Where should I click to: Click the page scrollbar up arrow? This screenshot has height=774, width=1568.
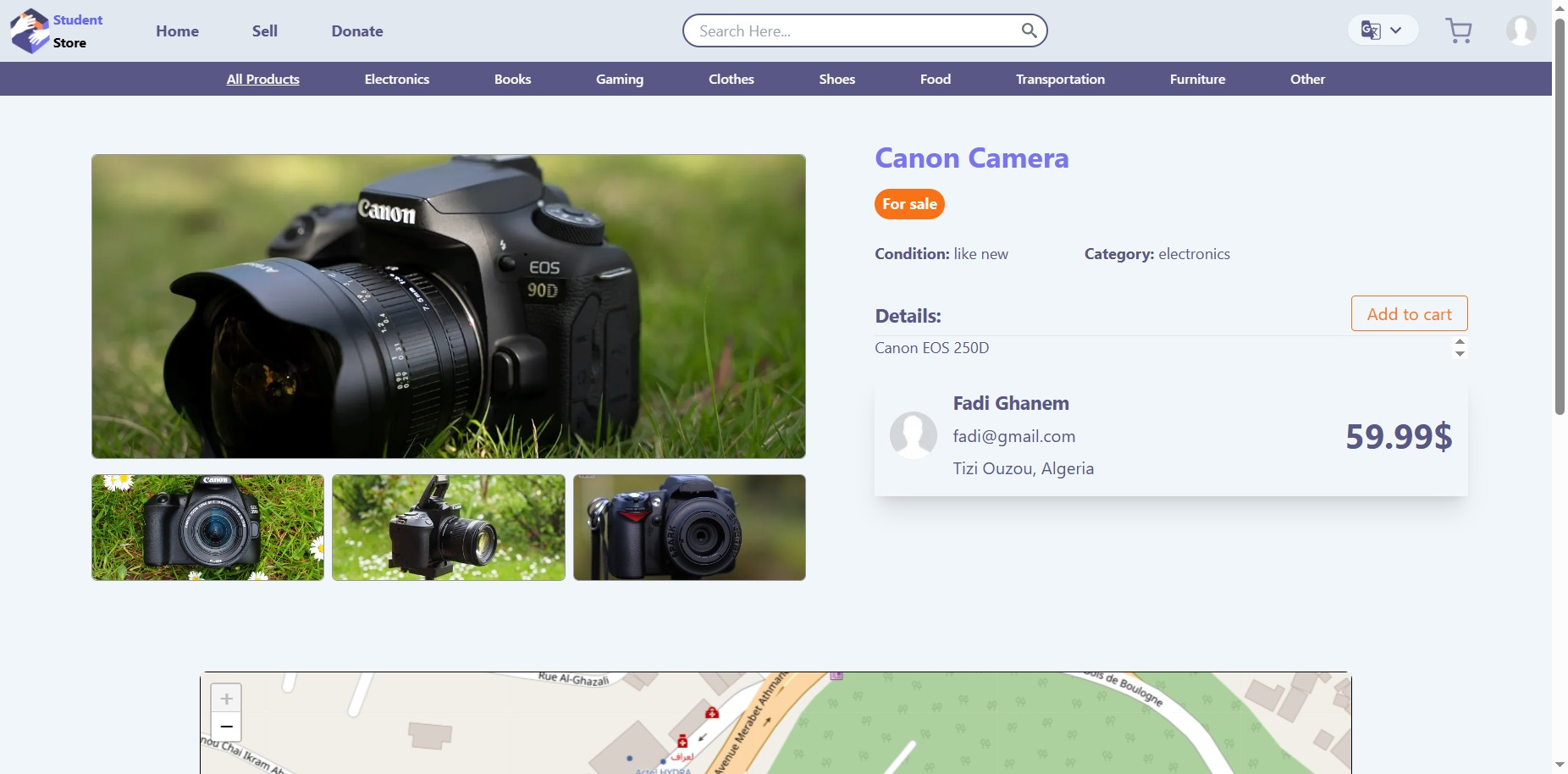click(1560, 8)
